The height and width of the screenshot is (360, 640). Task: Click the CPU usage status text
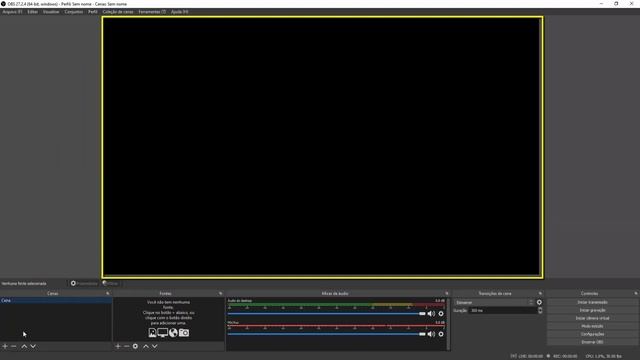tap(603, 356)
